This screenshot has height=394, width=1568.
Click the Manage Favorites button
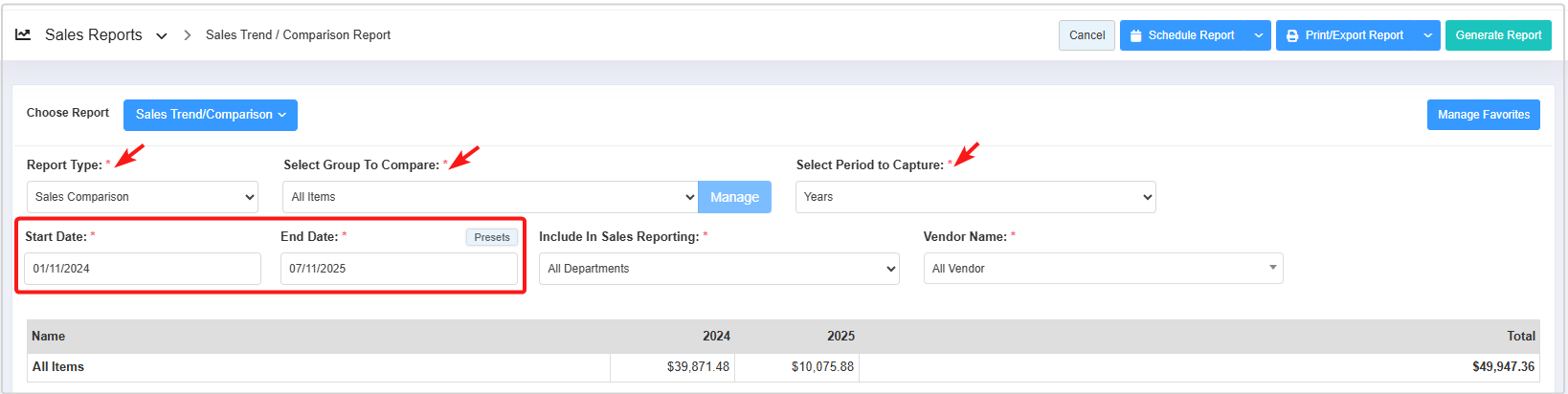[x=1483, y=115]
